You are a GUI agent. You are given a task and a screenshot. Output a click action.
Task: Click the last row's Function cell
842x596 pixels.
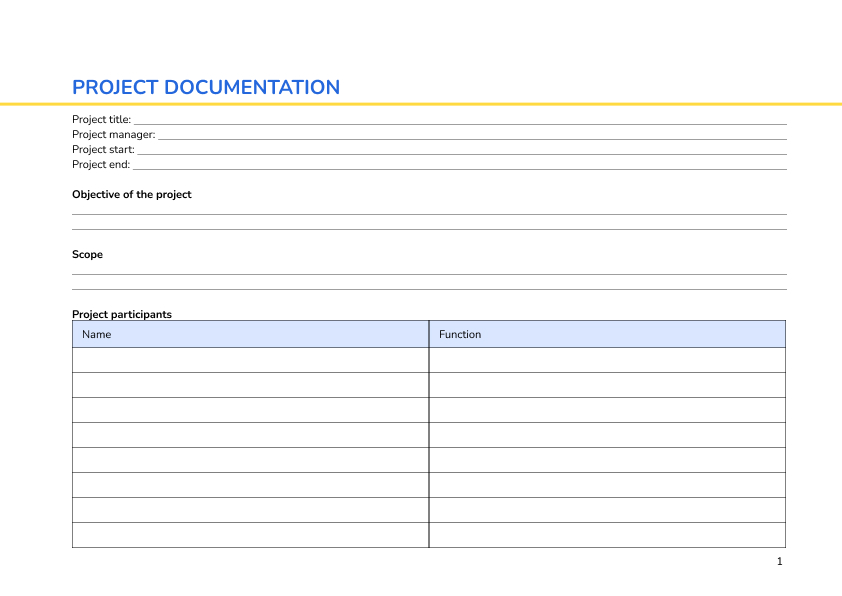click(607, 536)
